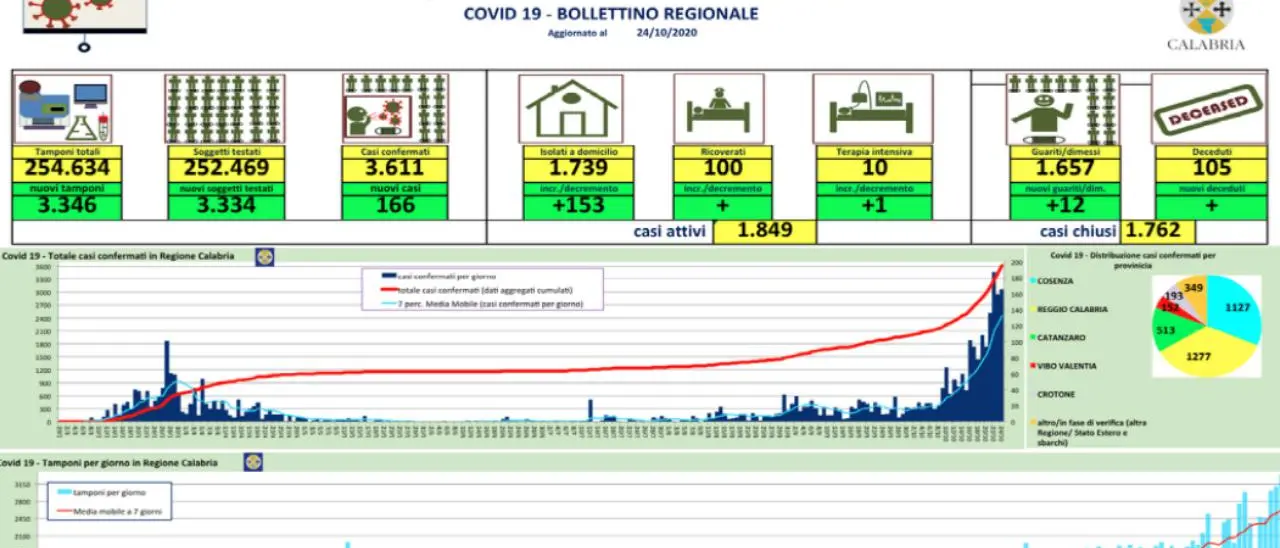The image size is (1280, 548).
Task: Select the cyan Cosenza pie slice 1127
Action: click(1236, 309)
